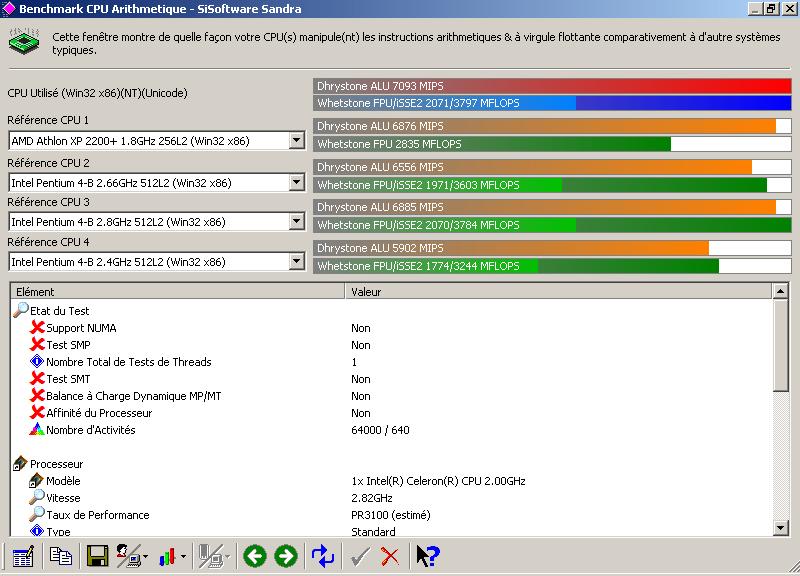Click the grey checkmark OK icon
The height and width of the screenshot is (576, 800).
[x=360, y=557]
